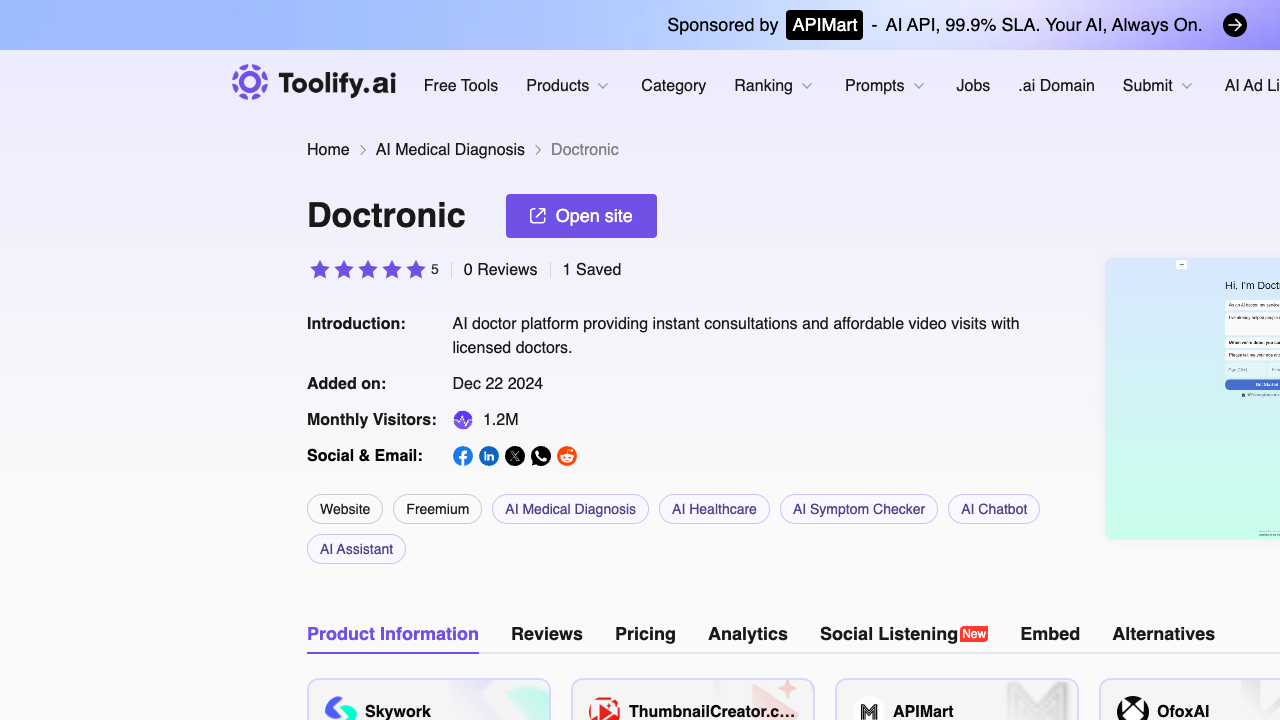Expand the Submit dropdown menu

1158,86
